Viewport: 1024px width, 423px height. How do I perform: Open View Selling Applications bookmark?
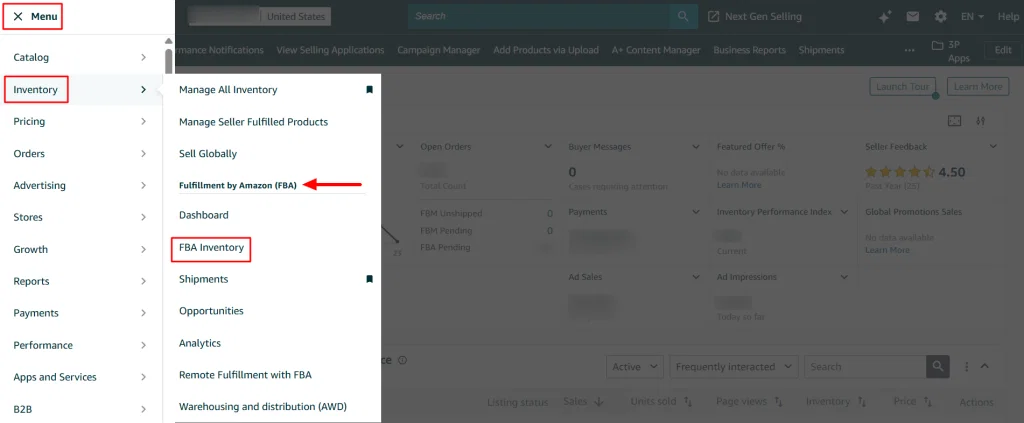(330, 50)
